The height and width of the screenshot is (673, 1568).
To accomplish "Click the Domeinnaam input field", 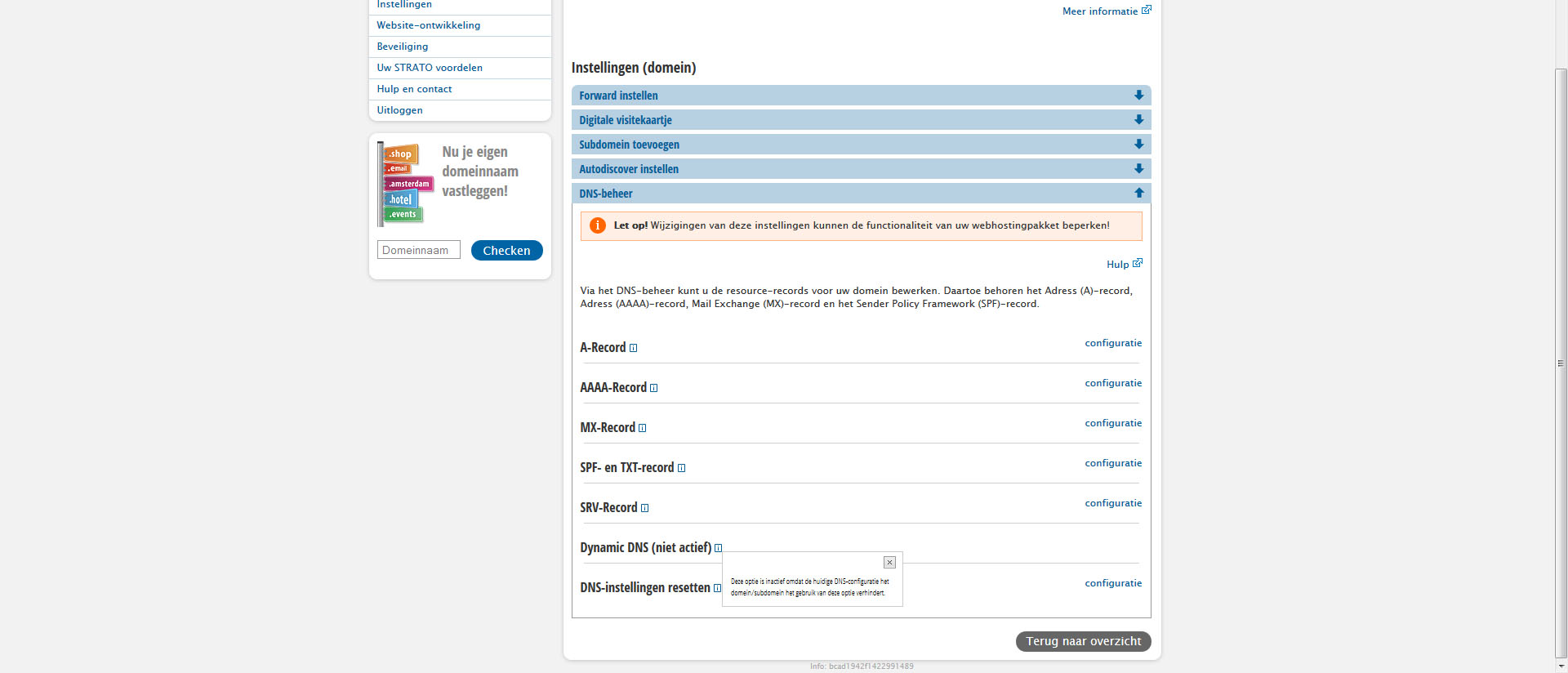I will (419, 250).
